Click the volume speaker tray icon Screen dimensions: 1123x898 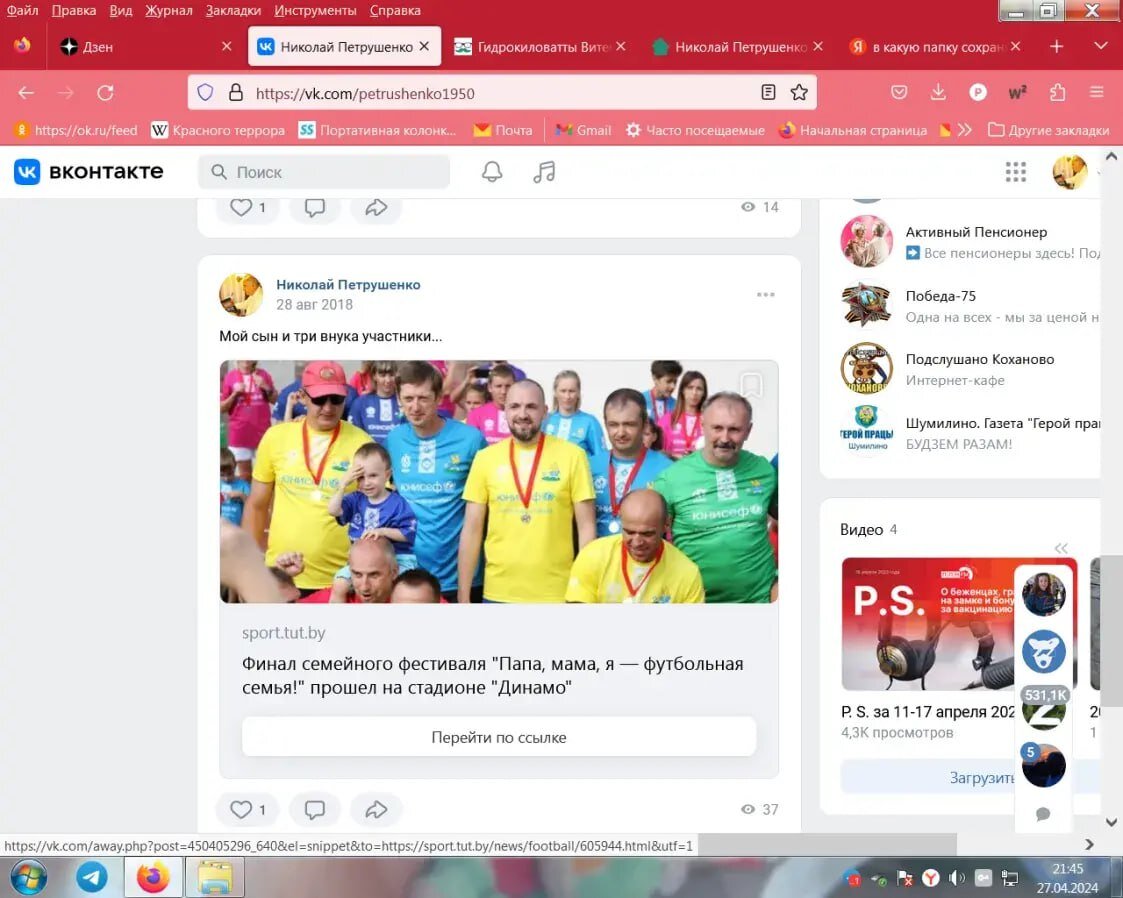[955, 877]
